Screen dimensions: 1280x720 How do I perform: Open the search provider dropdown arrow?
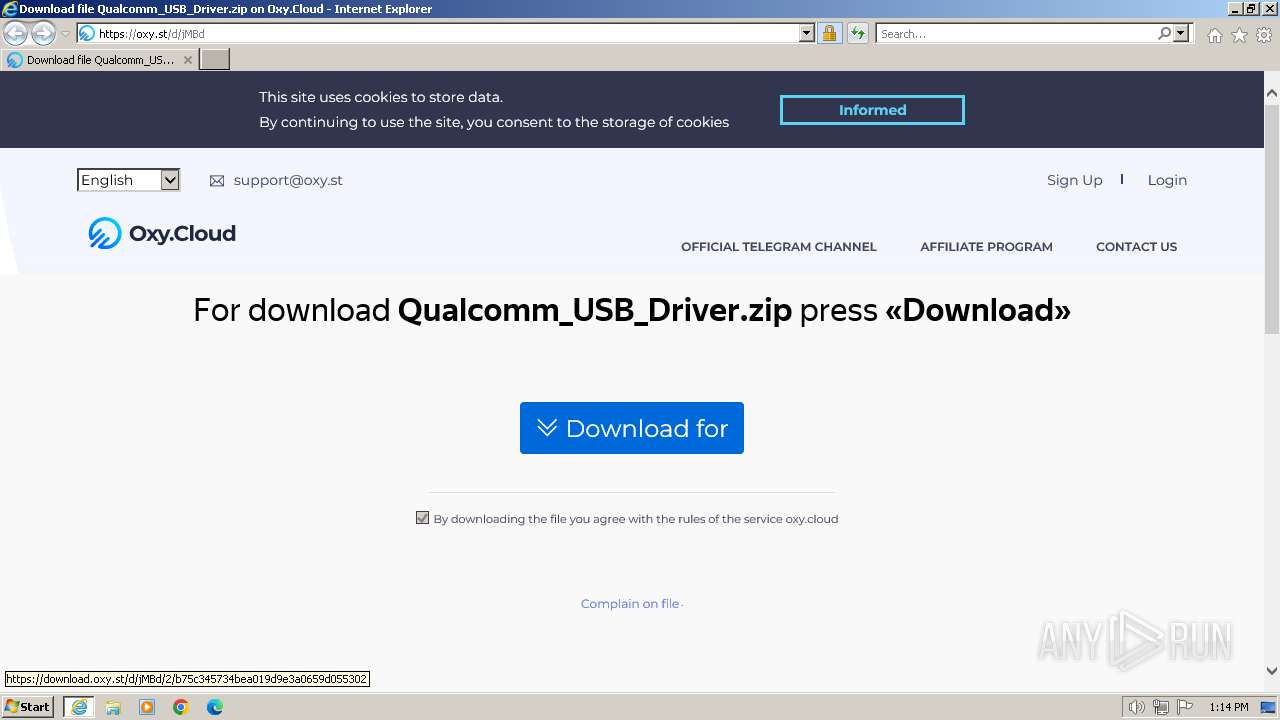pos(1181,33)
